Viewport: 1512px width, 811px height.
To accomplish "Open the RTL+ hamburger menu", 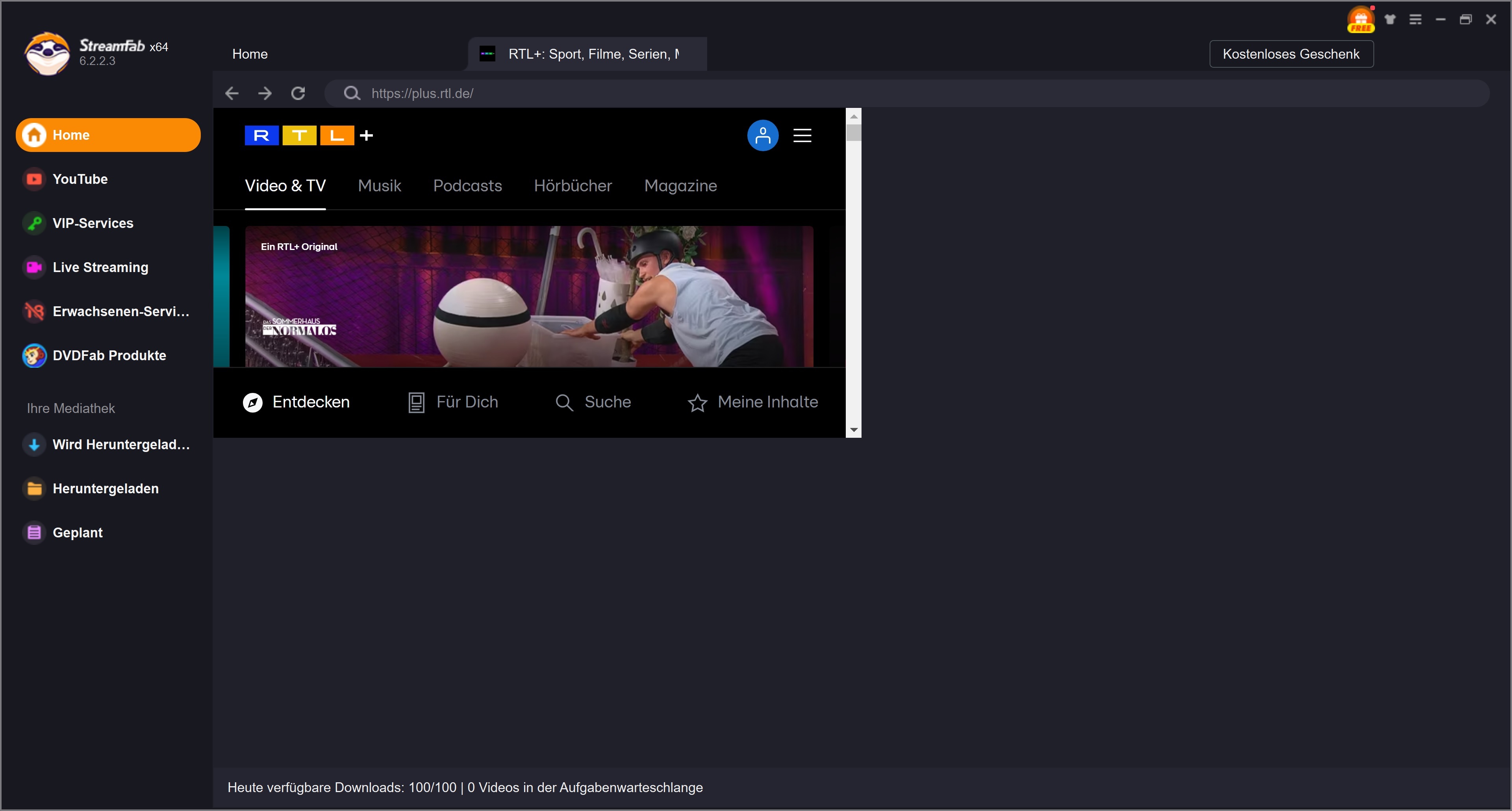I will click(802, 135).
